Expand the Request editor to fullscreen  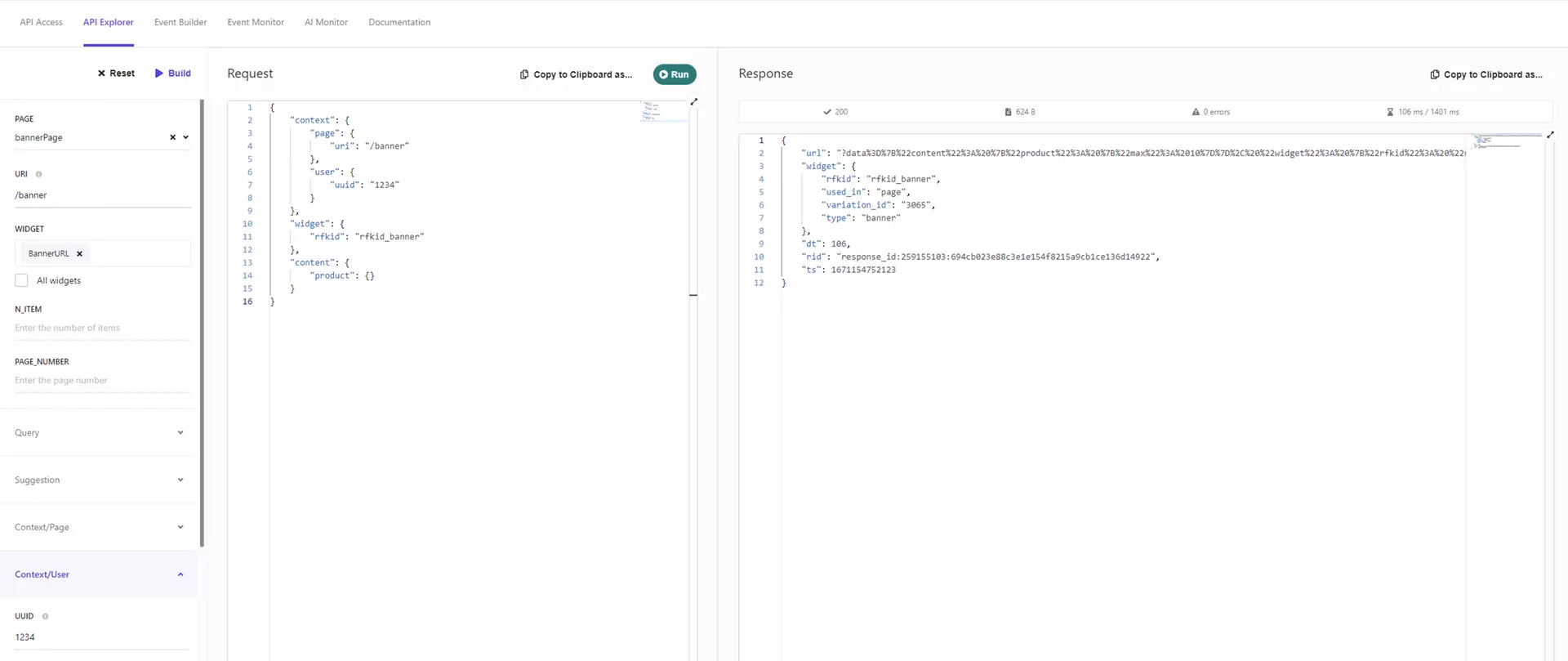click(x=694, y=102)
